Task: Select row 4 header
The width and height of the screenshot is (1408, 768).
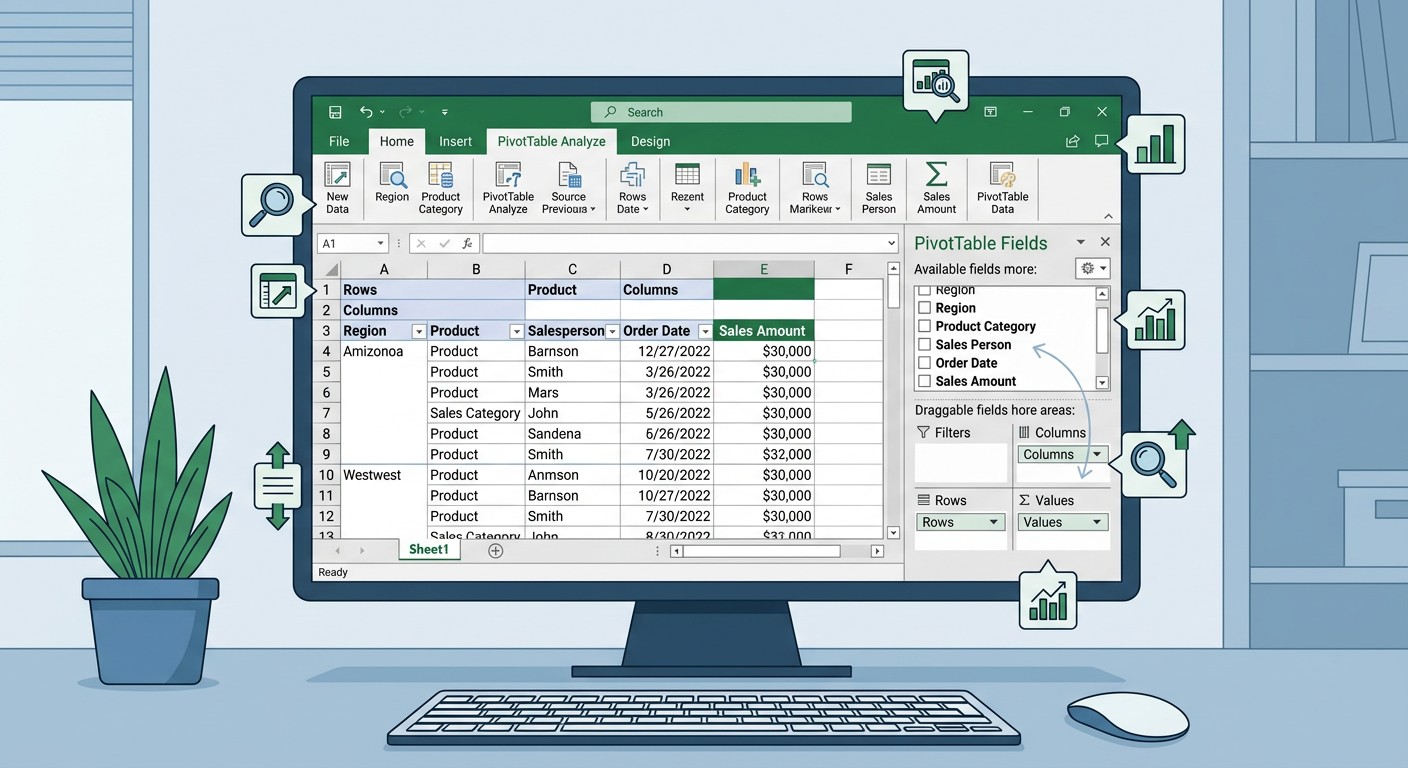Action: point(326,351)
